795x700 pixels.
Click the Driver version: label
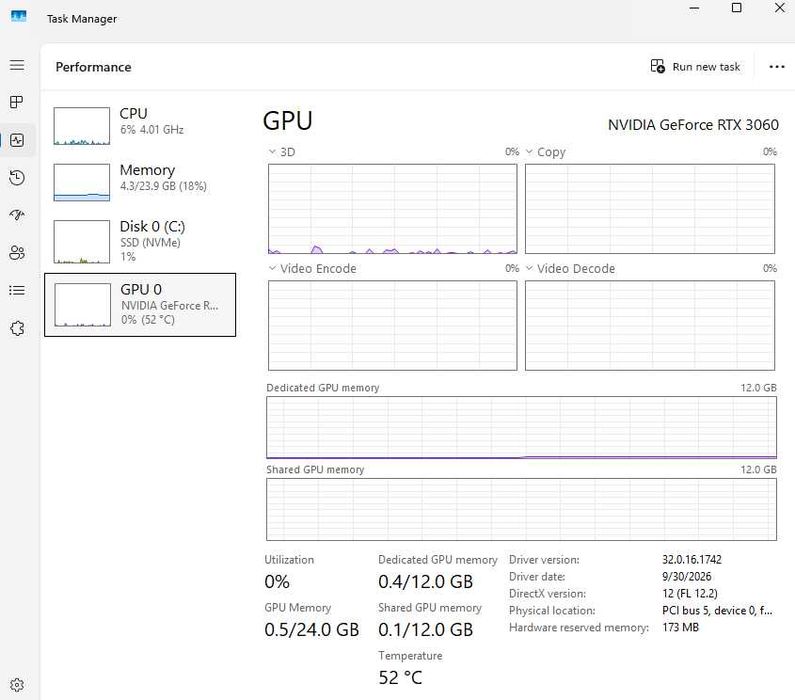click(544, 560)
